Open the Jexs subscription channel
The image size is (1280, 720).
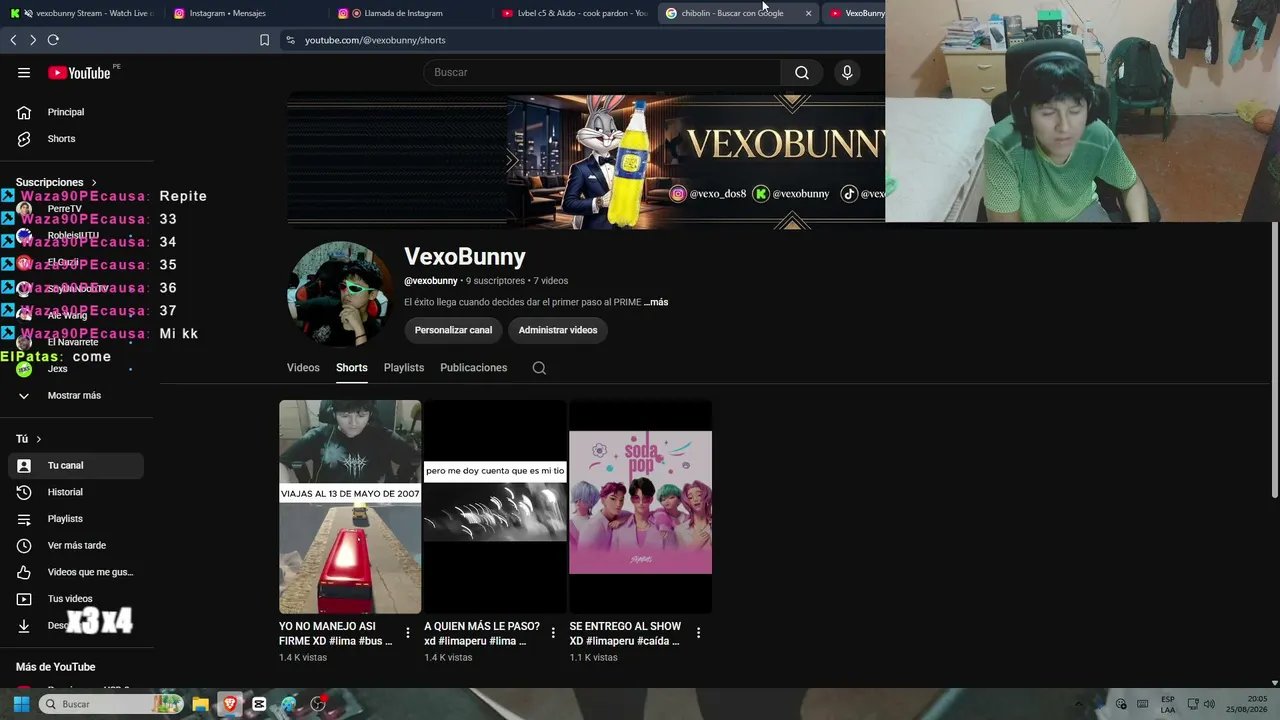pos(76,369)
